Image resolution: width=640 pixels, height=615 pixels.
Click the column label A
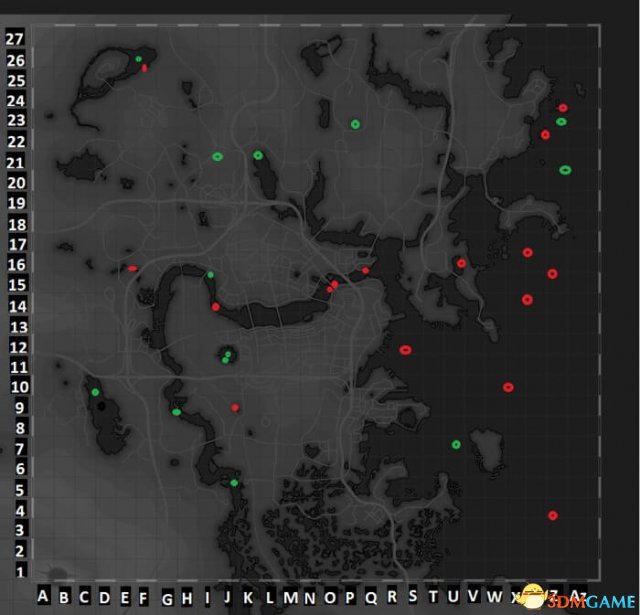pos(43,596)
